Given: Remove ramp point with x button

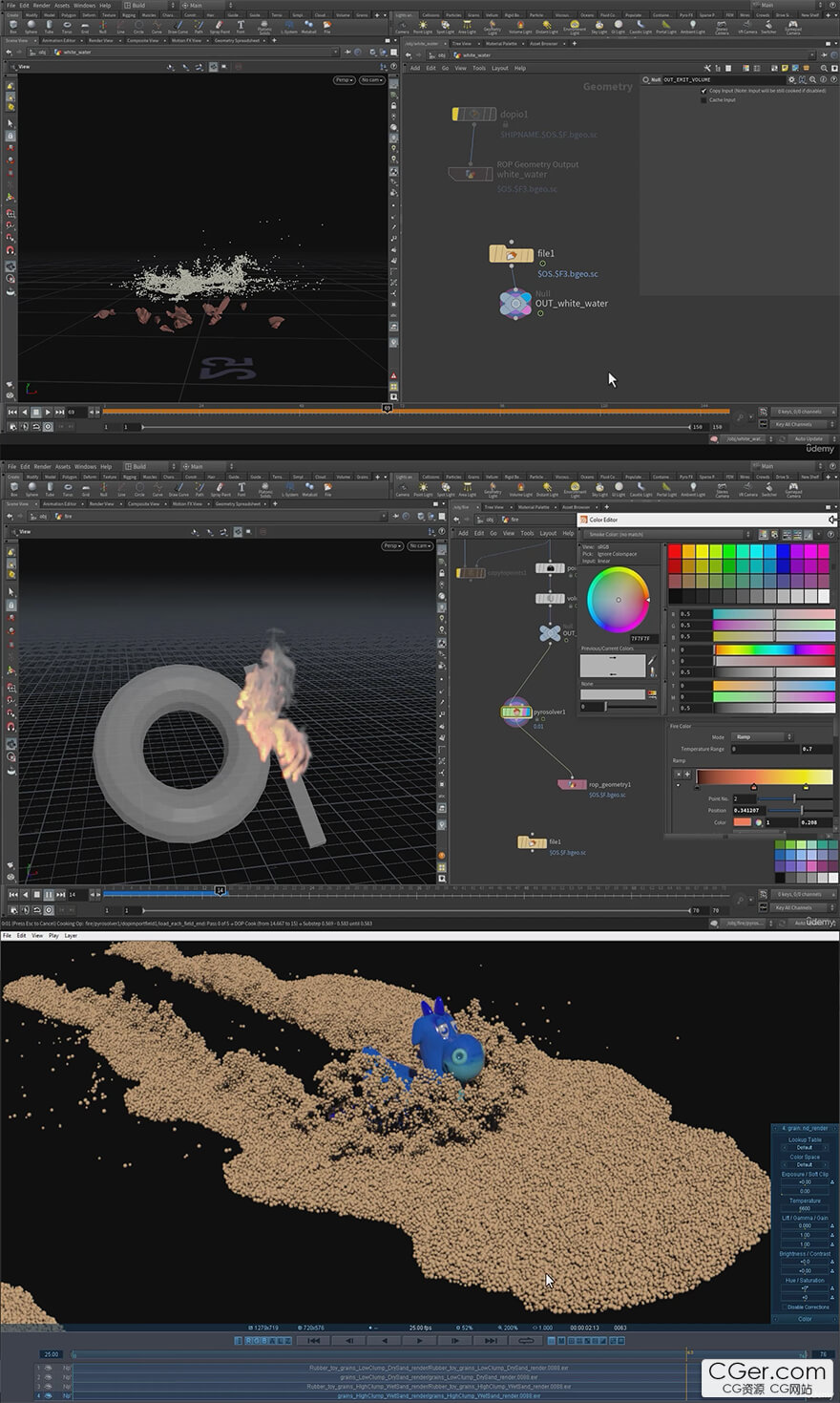Looking at the screenshot, I should [x=678, y=774].
